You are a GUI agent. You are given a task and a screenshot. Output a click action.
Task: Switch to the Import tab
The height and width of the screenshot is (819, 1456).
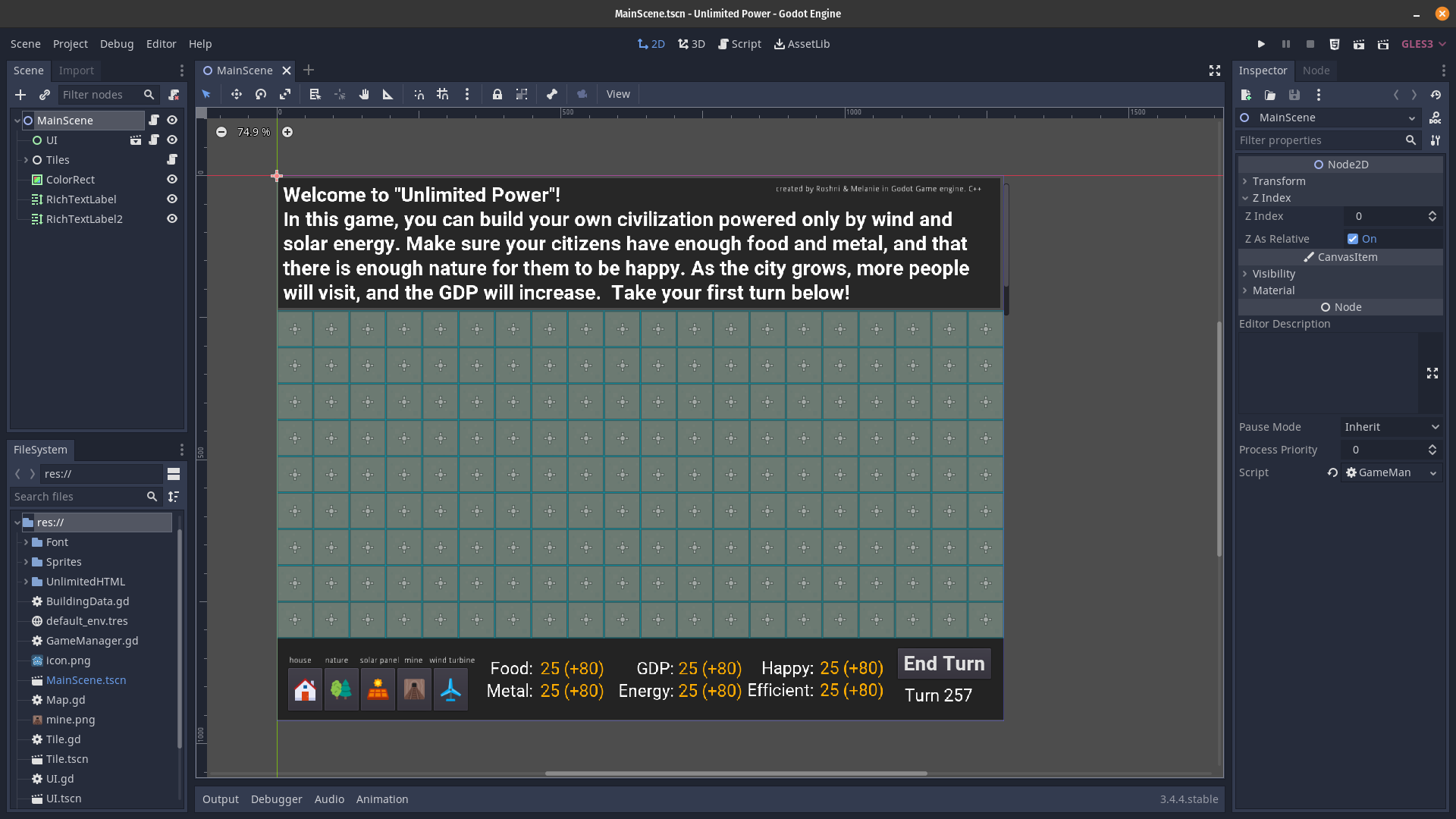(76, 70)
